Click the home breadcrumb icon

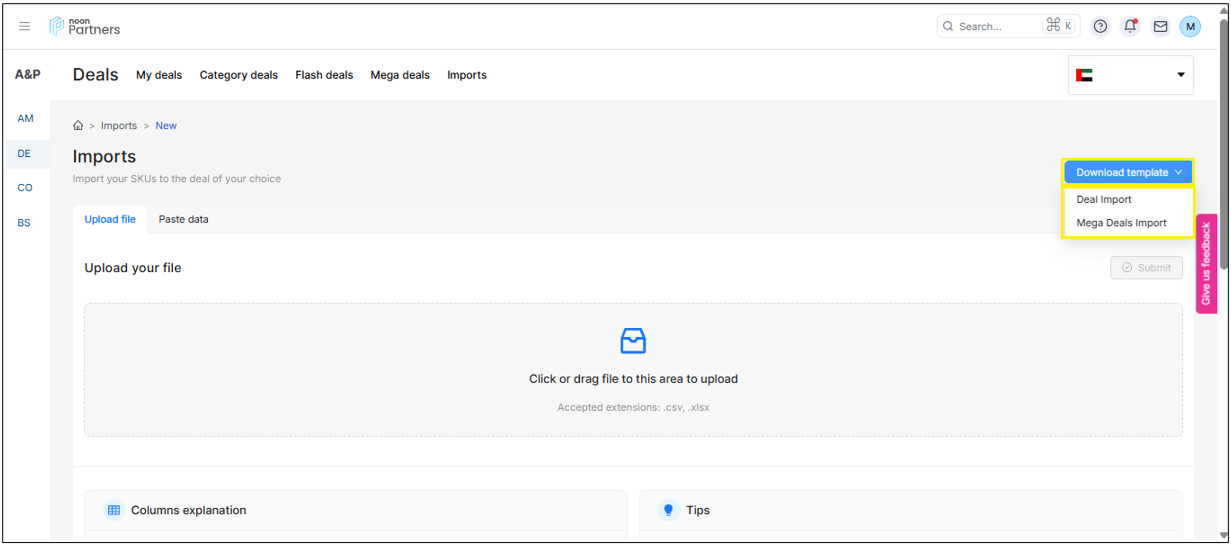78,126
